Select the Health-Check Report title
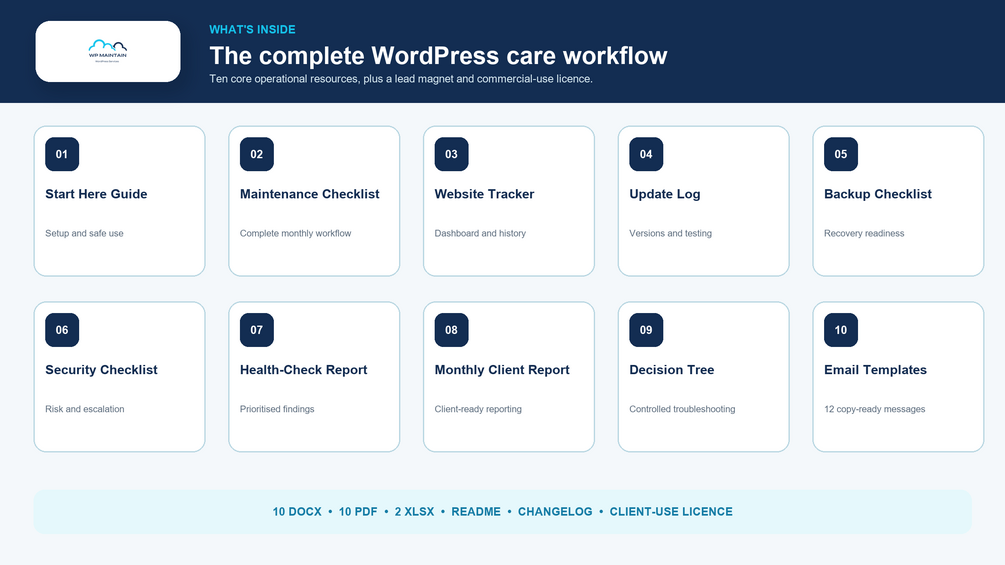Screen dimensions: 1005x565 point(304,370)
